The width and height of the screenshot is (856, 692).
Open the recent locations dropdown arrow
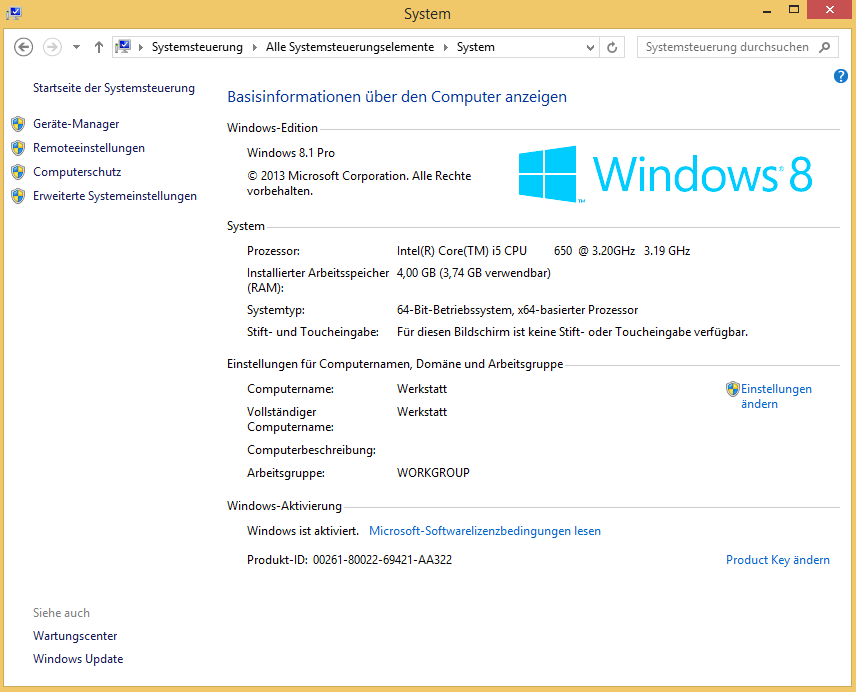(x=76, y=47)
